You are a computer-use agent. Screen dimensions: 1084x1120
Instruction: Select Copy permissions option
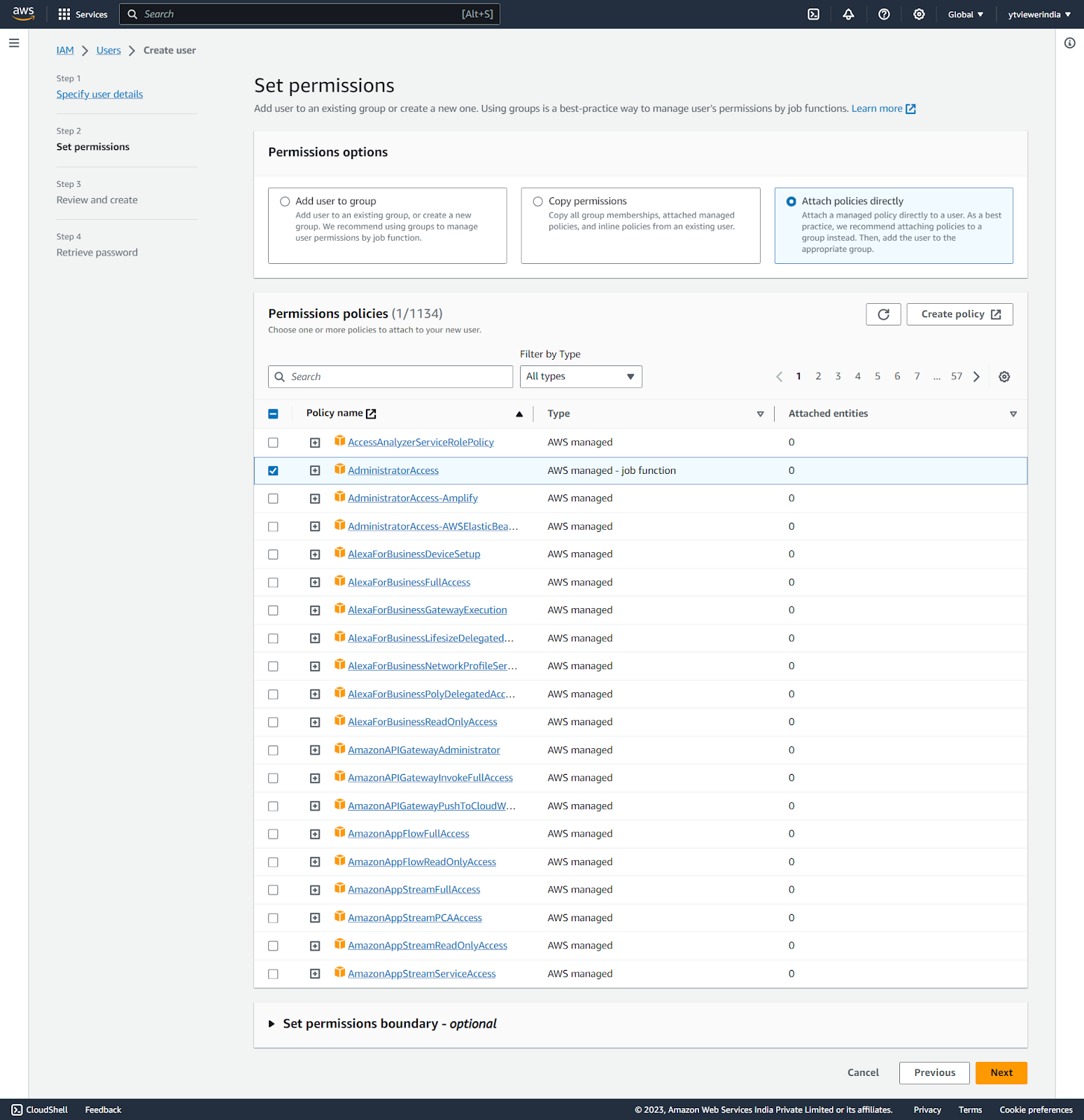[x=537, y=202]
